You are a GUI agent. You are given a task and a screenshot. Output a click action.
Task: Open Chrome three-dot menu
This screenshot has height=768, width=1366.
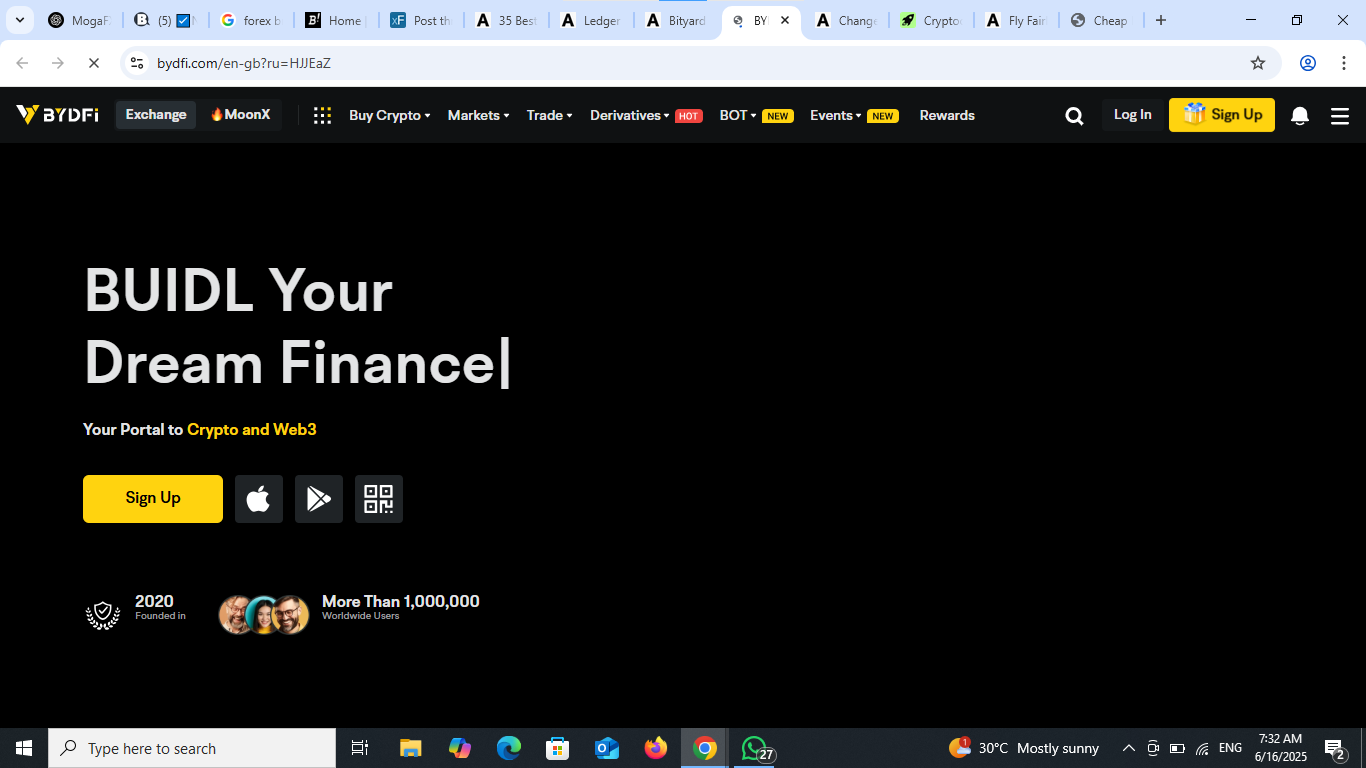pyautogui.click(x=1344, y=63)
